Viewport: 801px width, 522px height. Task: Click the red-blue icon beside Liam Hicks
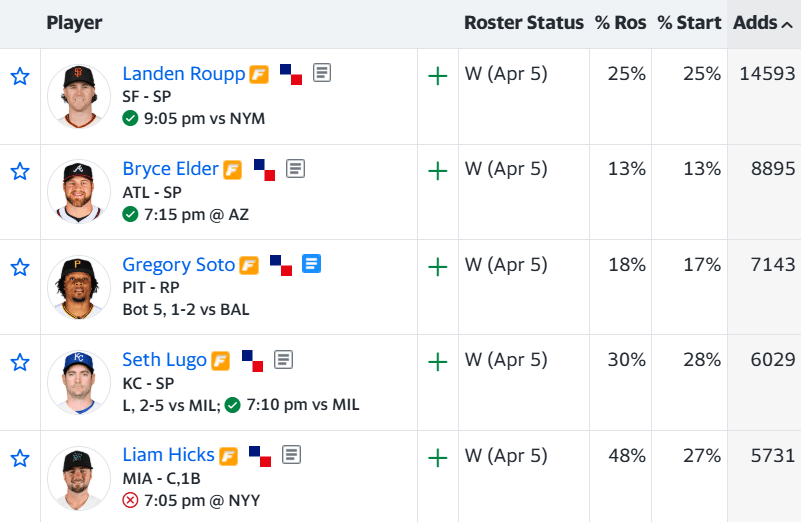click(x=260, y=456)
